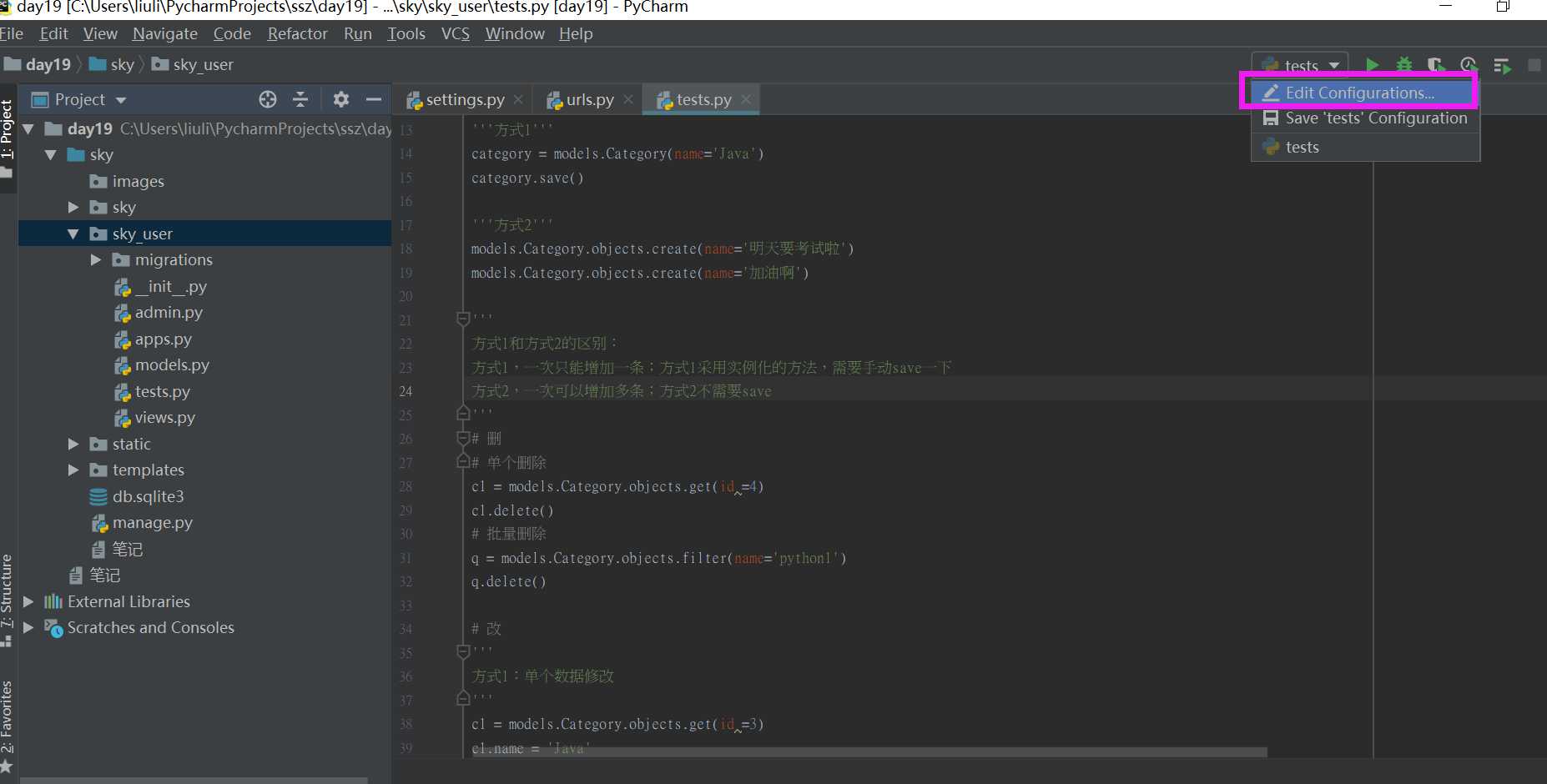The image size is (1547, 784).
Task: Click the Project panel horizontal scrollbar
Action: coord(194,781)
